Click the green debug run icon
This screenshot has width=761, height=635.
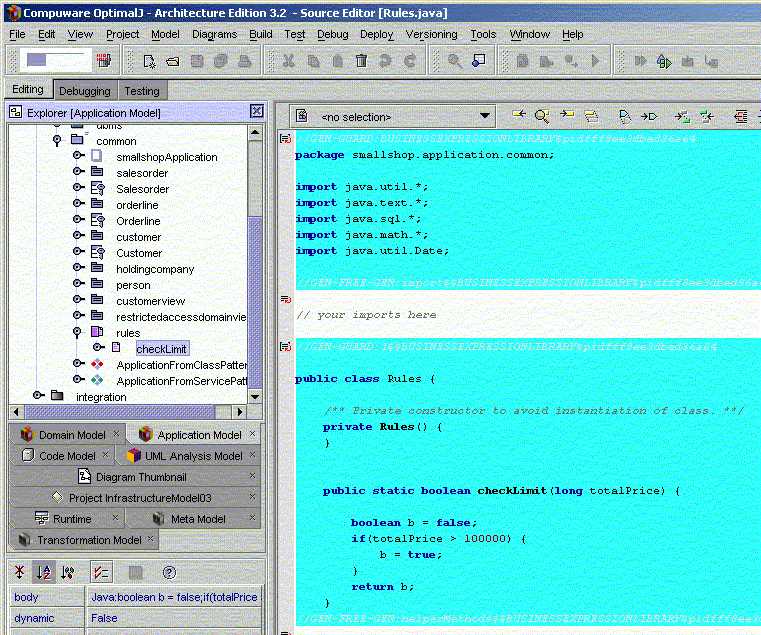click(x=664, y=62)
